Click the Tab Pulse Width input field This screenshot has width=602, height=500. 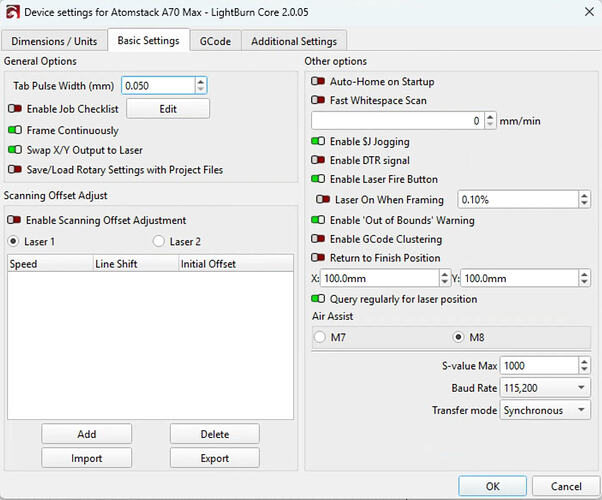point(158,85)
